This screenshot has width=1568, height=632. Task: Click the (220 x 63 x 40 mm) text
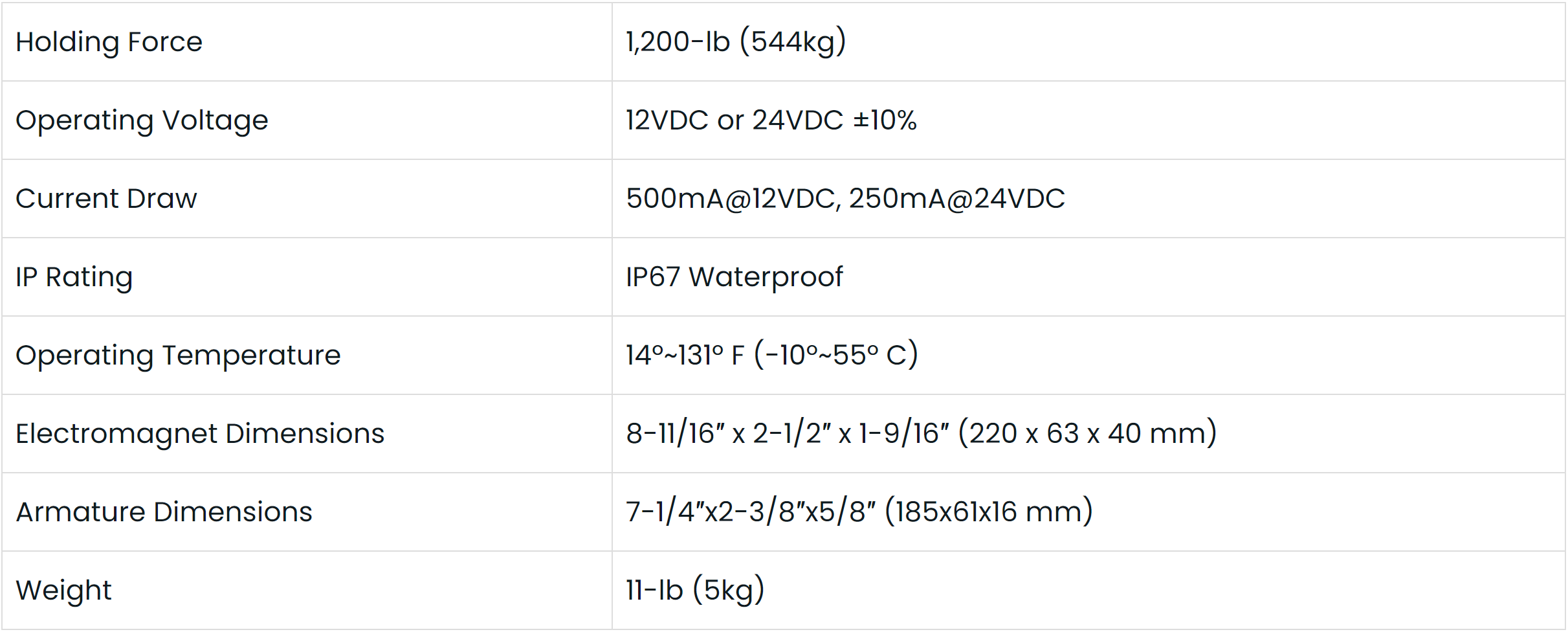pos(1087,434)
